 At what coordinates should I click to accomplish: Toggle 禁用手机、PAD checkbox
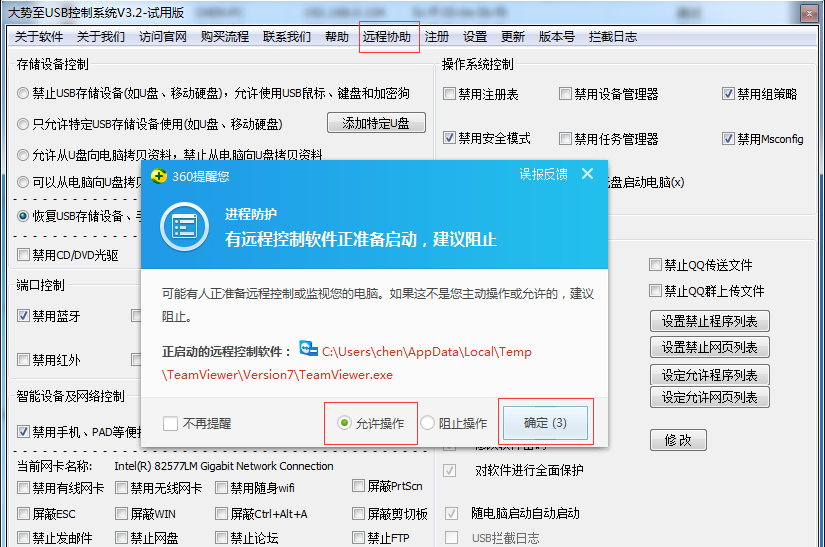(x=23, y=432)
